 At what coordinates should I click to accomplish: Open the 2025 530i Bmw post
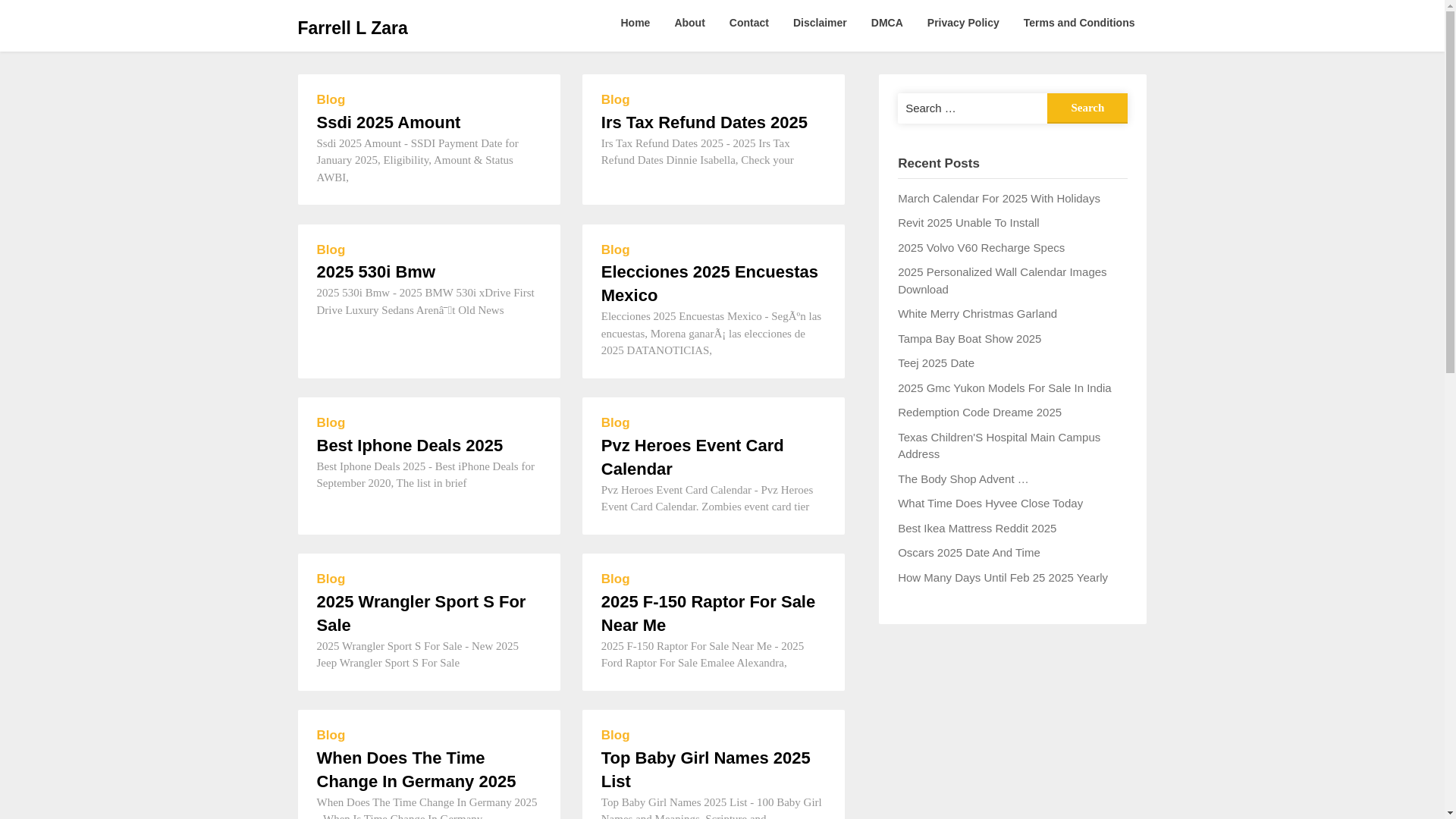pyautogui.click(x=375, y=271)
